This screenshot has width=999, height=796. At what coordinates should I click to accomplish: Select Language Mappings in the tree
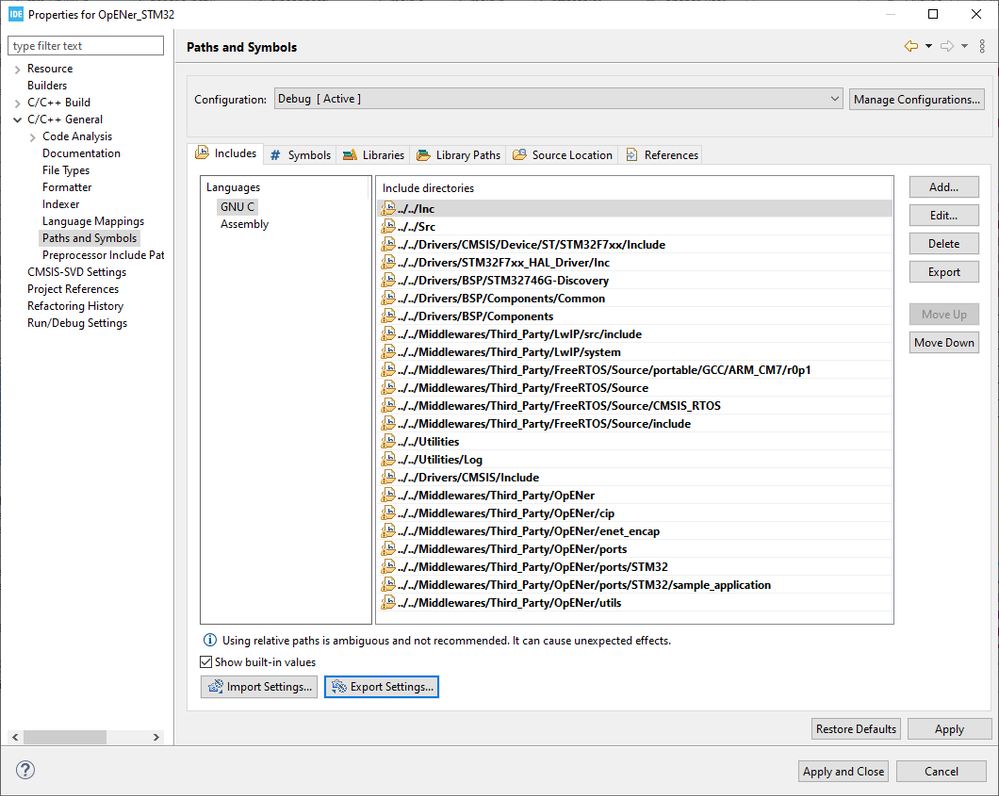click(93, 221)
